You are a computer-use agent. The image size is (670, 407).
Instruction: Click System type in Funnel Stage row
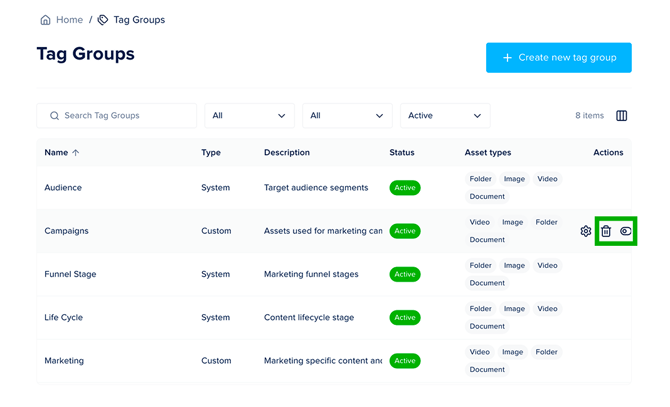[x=215, y=274]
